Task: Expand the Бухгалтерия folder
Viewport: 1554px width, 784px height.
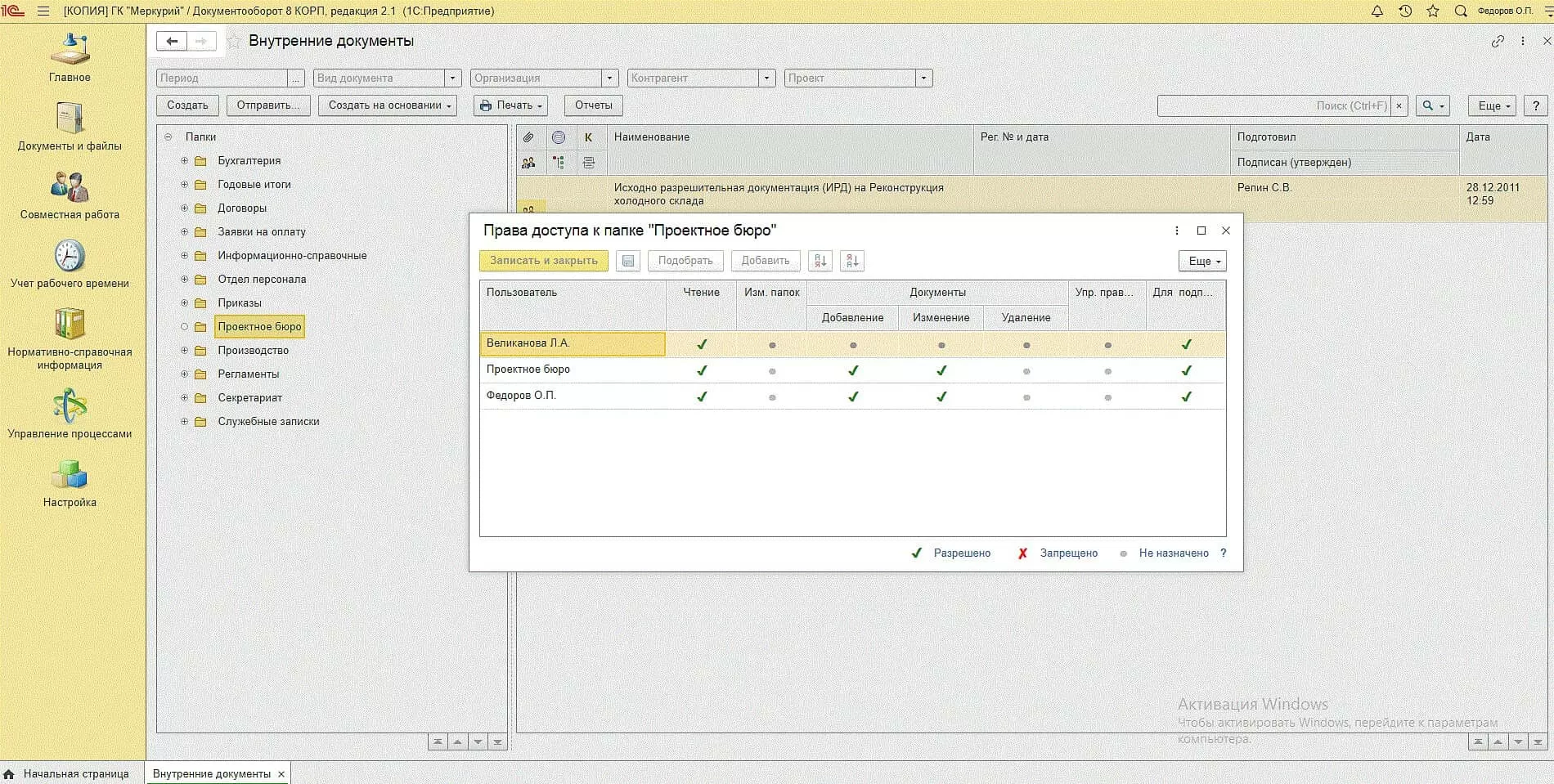Action: click(184, 161)
